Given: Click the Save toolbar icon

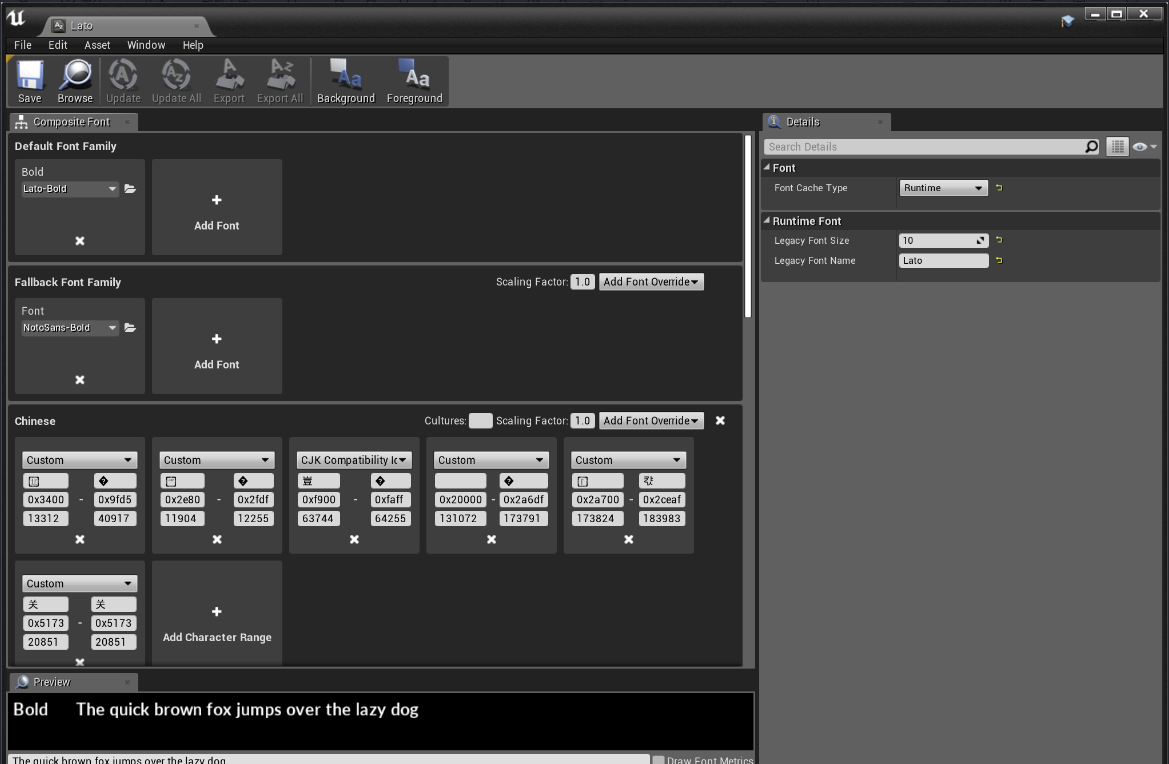Looking at the screenshot, I should 30,80.
